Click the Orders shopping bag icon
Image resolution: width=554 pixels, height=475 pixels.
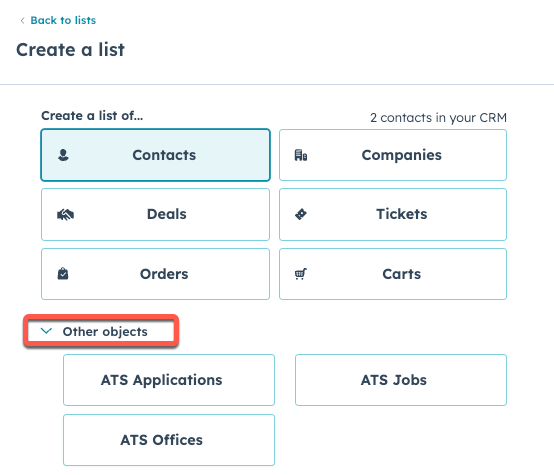63,274
